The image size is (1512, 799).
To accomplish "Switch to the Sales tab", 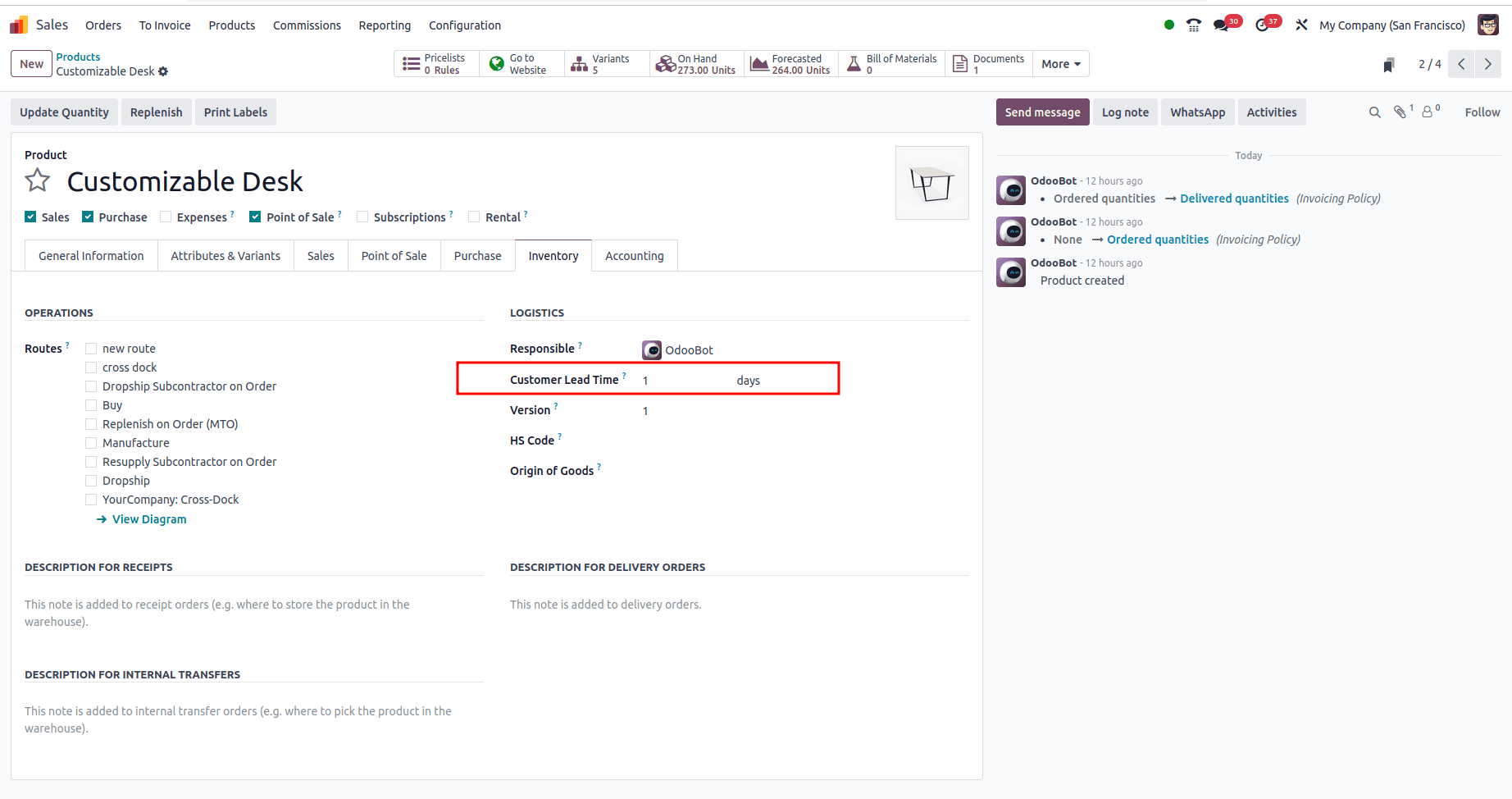I will point(321,256).
